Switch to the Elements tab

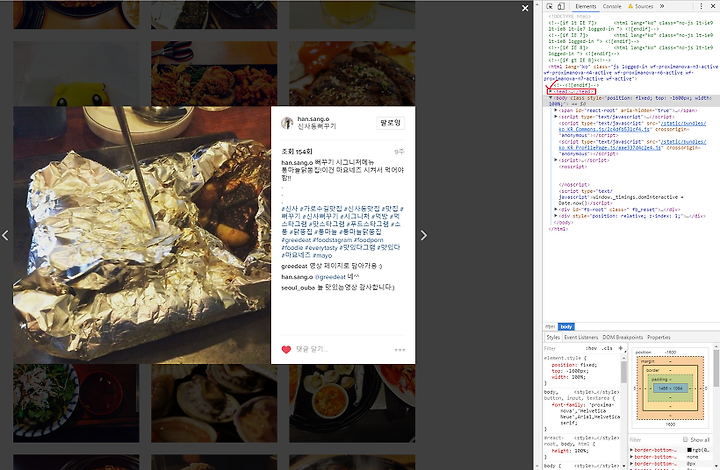[x=586, y=6]
